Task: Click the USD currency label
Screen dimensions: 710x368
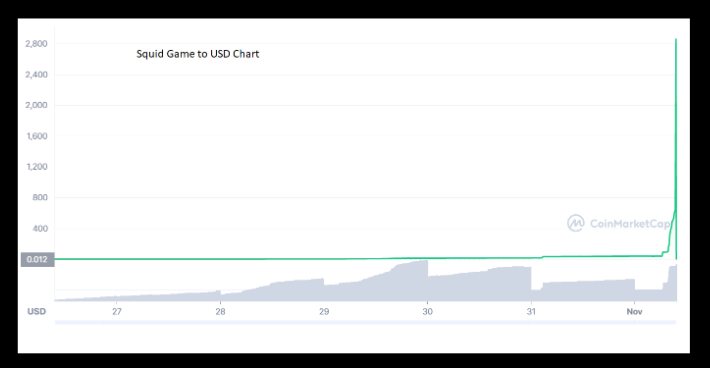Action: pyautogui.click(x=37, y=311)
